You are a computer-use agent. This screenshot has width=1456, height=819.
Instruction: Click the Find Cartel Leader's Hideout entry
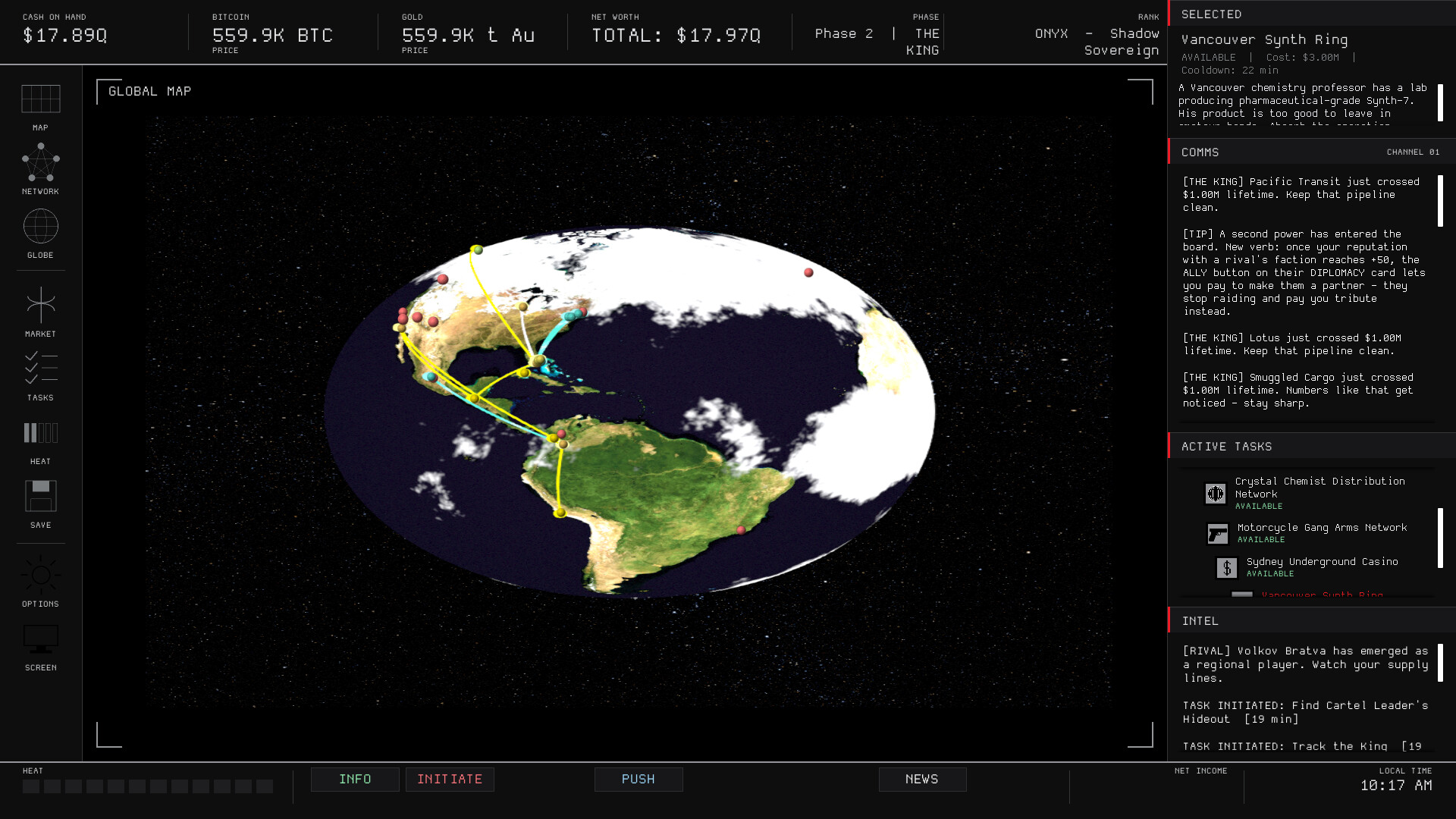(x=1305, y=712)
